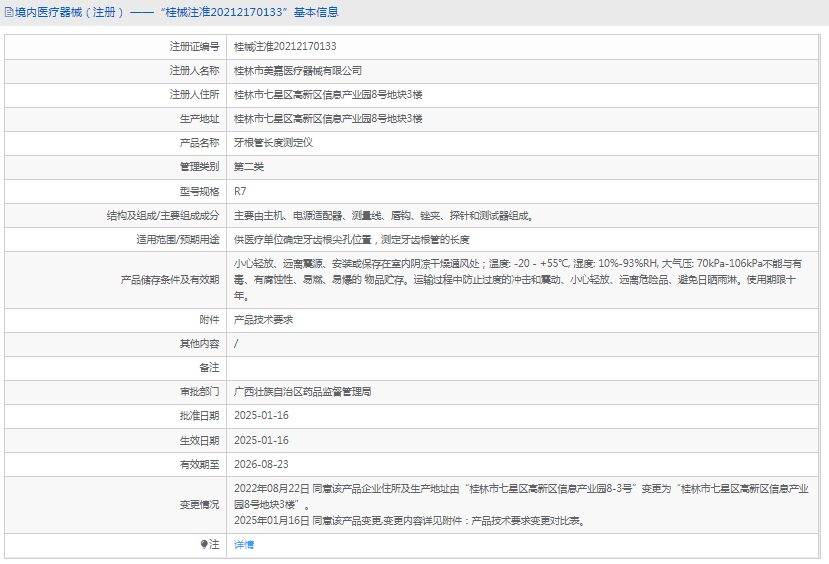Click the 有效期至 label

(199, 464)
